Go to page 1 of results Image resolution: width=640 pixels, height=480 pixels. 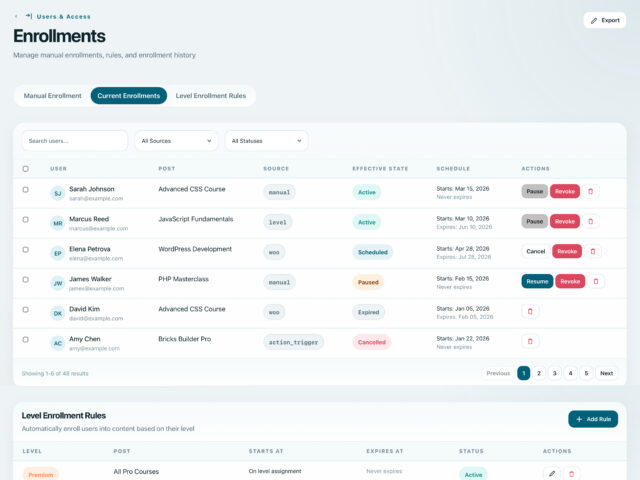524,373
